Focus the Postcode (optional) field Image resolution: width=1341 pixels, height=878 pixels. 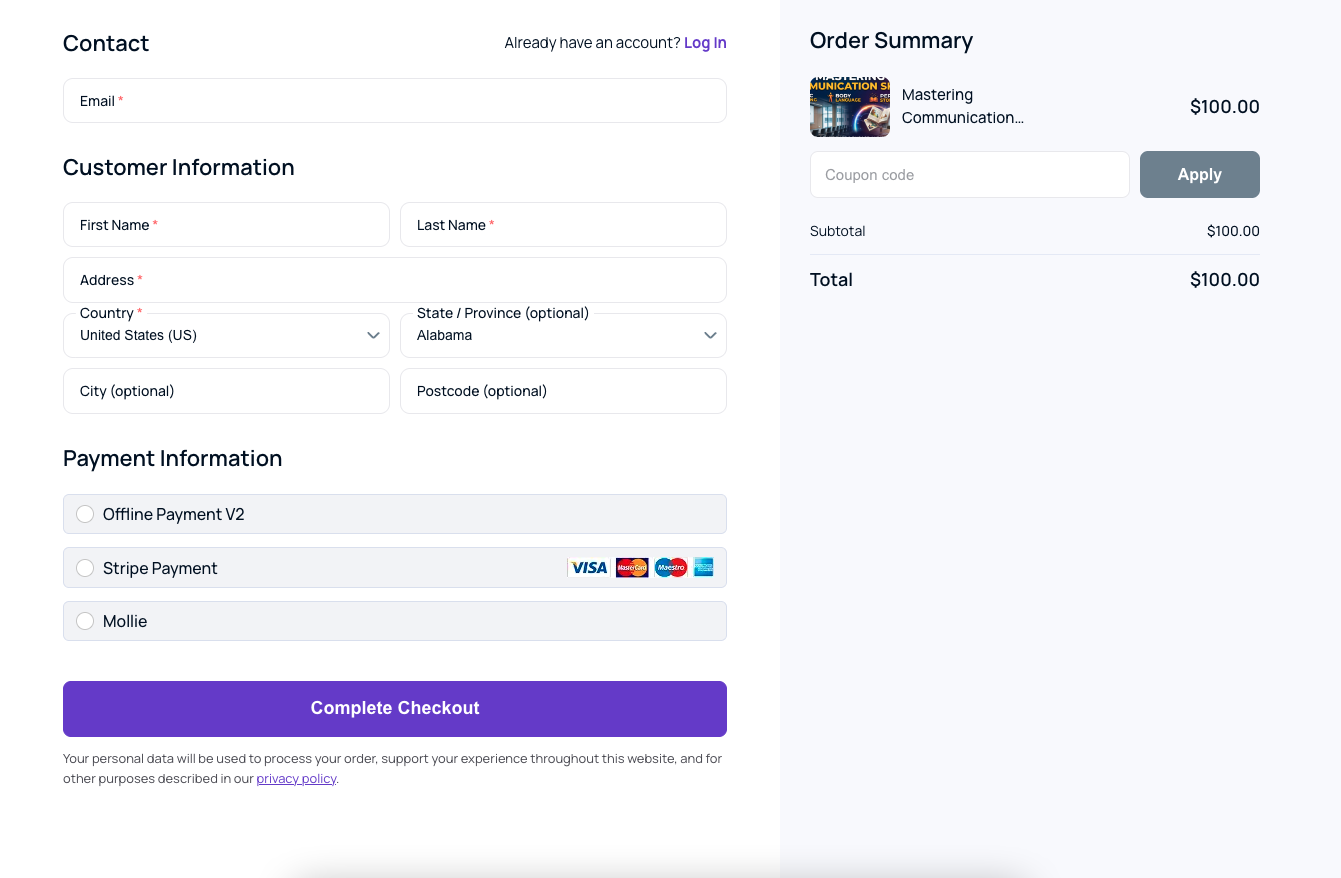click(x=563, y=391)
